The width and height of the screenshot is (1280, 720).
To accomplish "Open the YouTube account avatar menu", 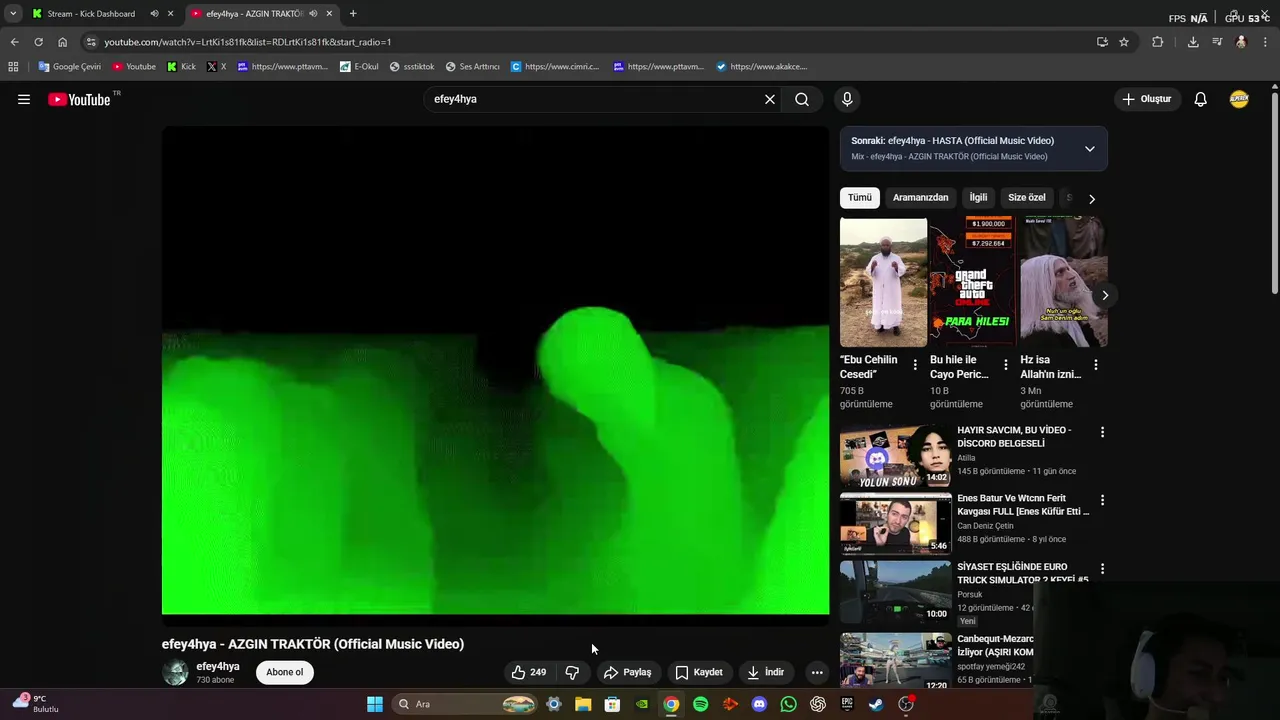I will (x=1239, y=99).
